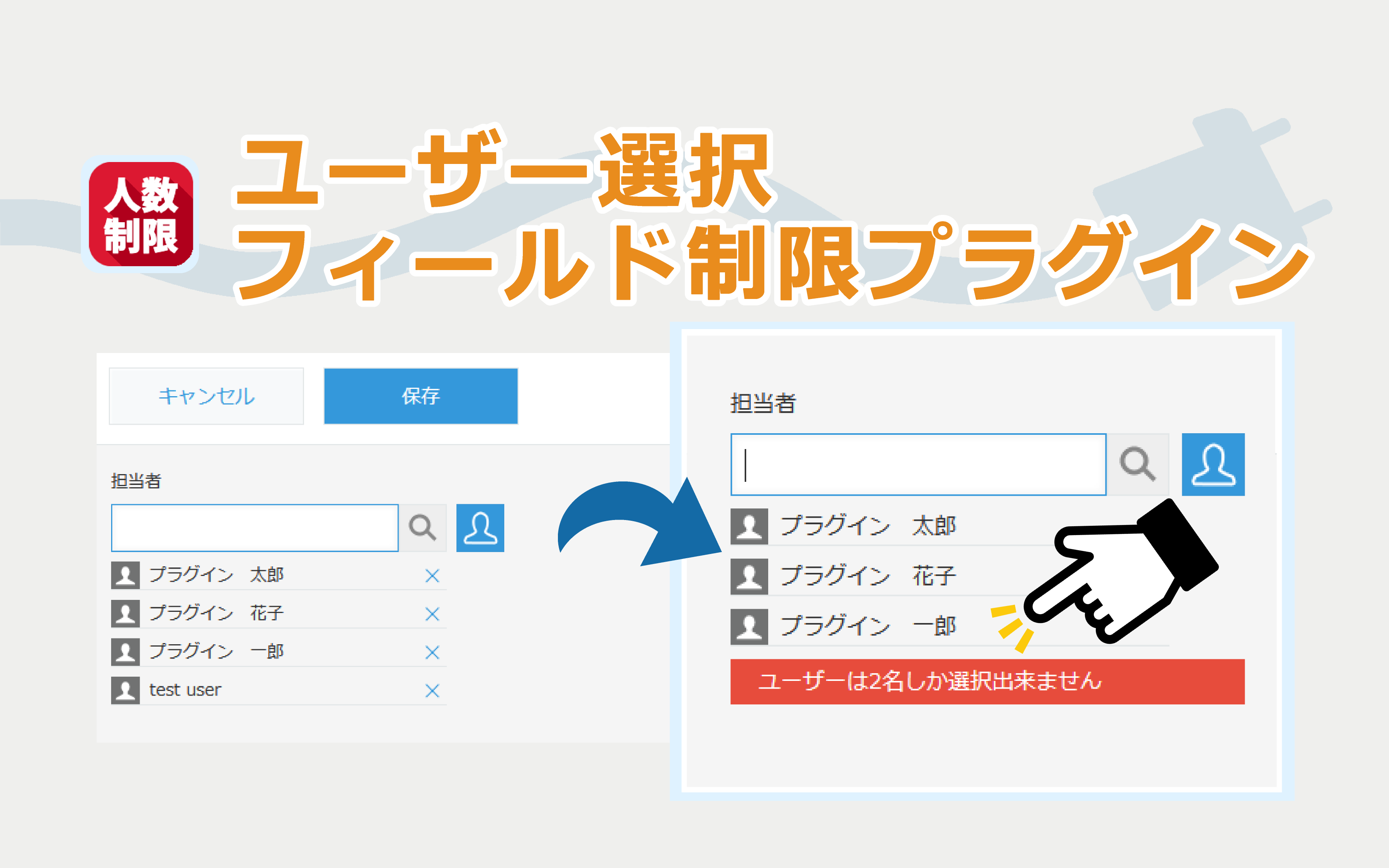
Task: Click avatar icon of プラグイン 太郎 in left list
Action: coord(126,575)
